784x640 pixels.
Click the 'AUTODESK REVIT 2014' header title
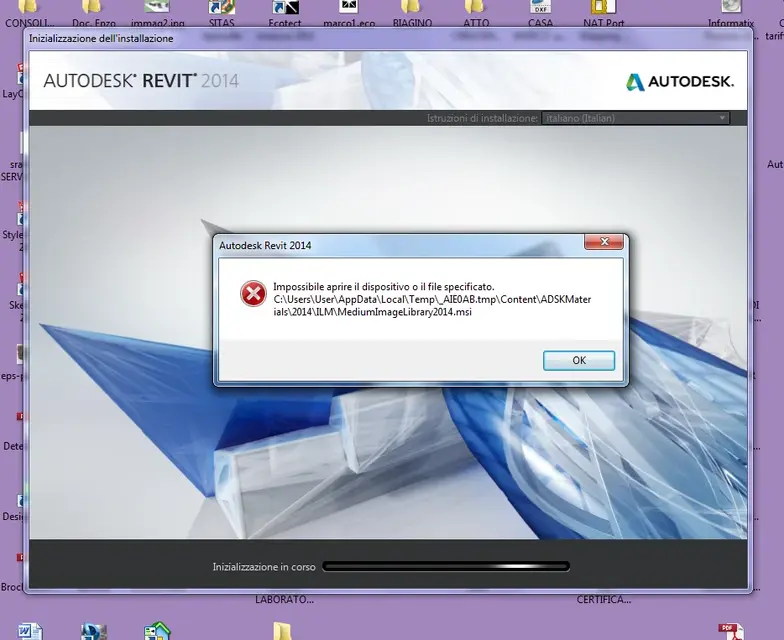141,81
